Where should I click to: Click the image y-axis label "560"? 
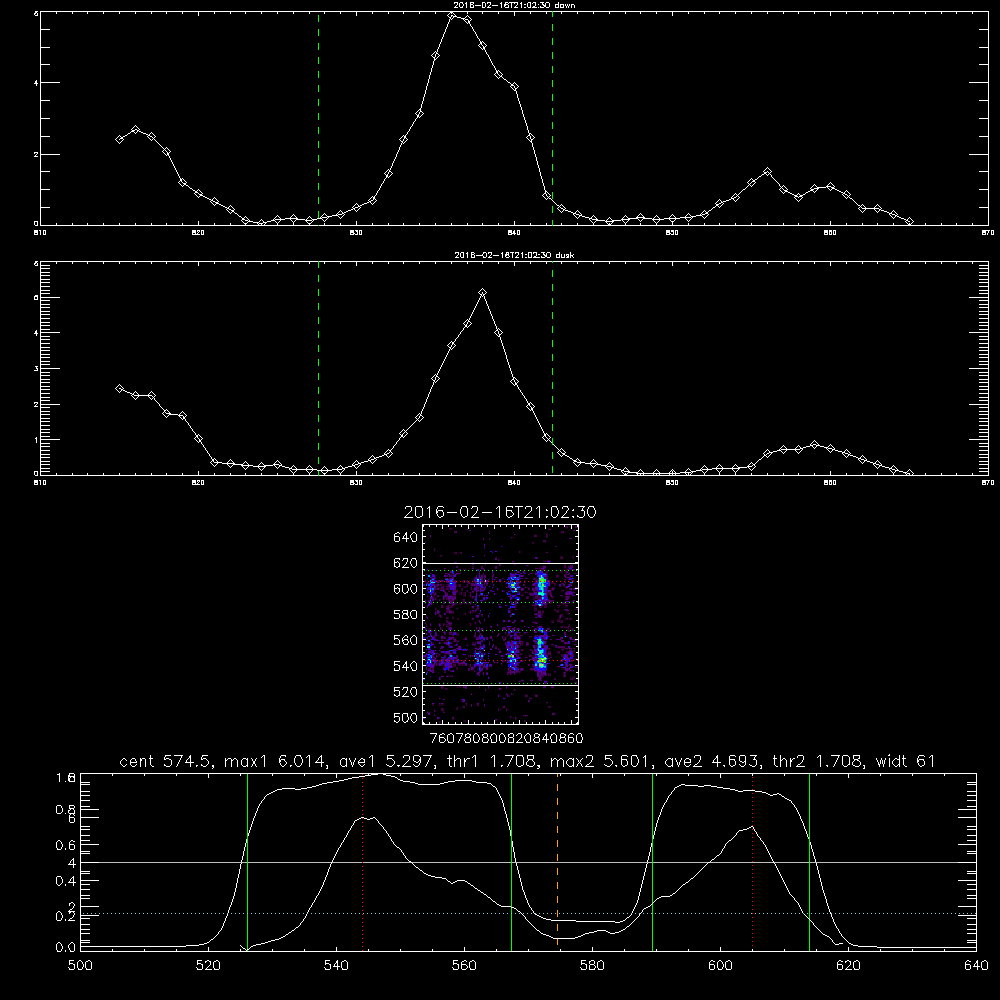pyautogui.click(x=405, y=640)
